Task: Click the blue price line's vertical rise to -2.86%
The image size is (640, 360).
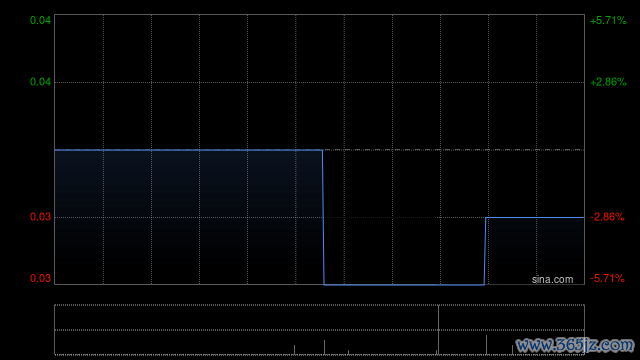Action: pyautogui.click(x=485, y=251)
